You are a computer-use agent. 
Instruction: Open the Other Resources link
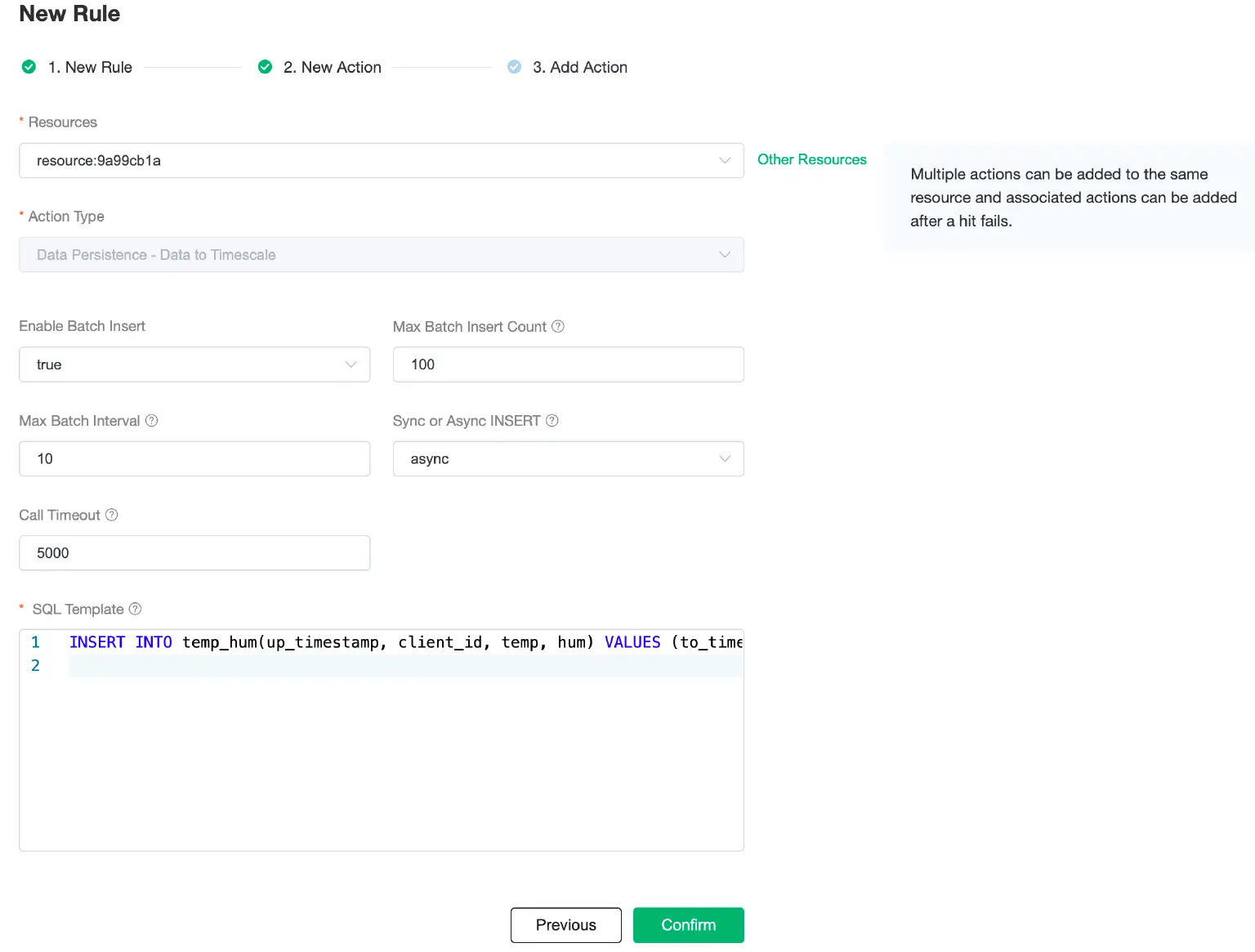[x=811, y=159]
